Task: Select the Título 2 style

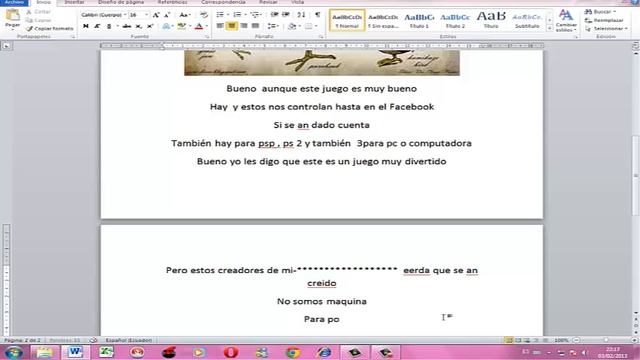Action: (x=455, y=20)
